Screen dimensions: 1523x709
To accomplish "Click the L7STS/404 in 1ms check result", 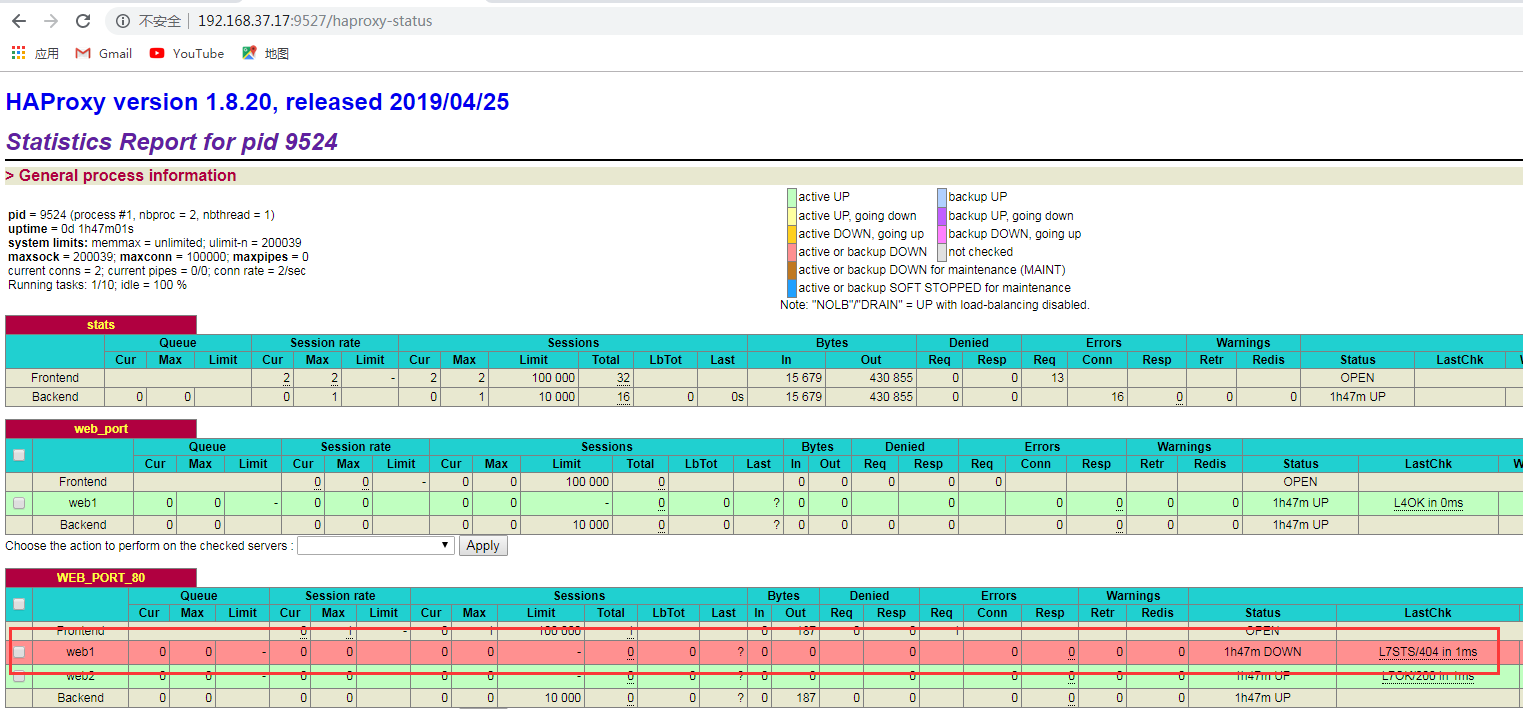I will (1428, 652).
